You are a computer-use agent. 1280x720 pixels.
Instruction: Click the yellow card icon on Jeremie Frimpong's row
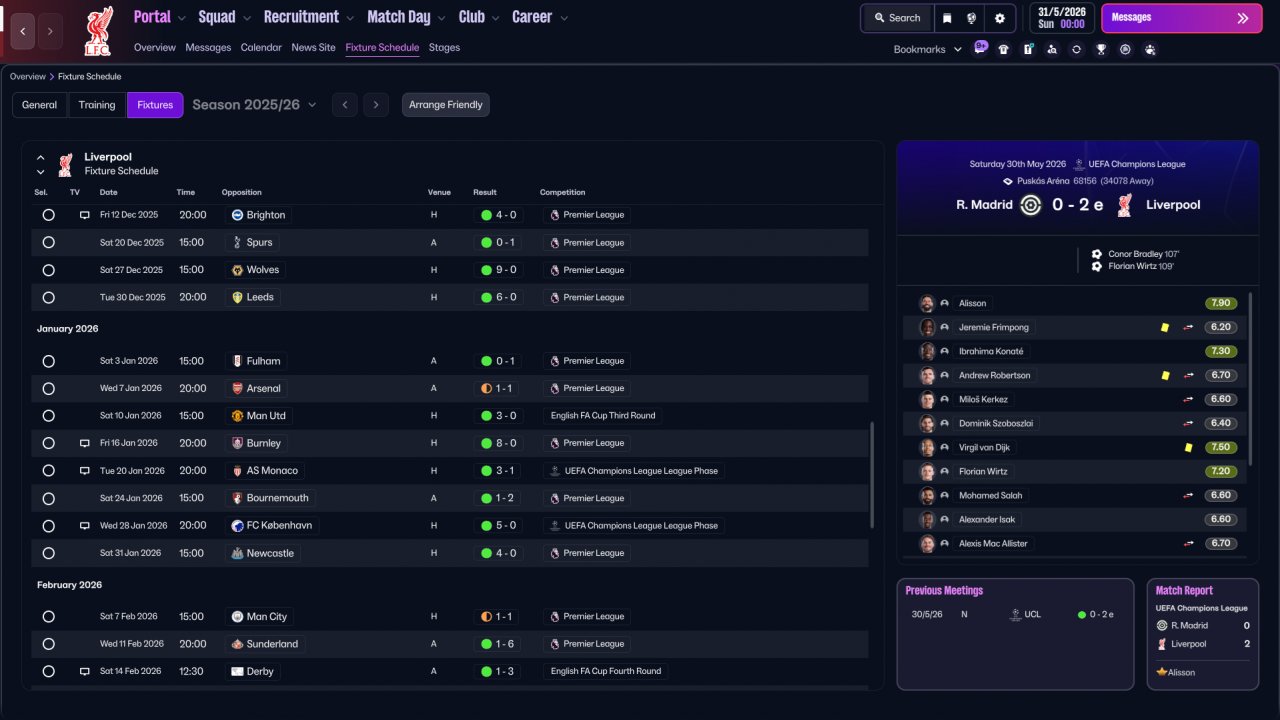1165,327
